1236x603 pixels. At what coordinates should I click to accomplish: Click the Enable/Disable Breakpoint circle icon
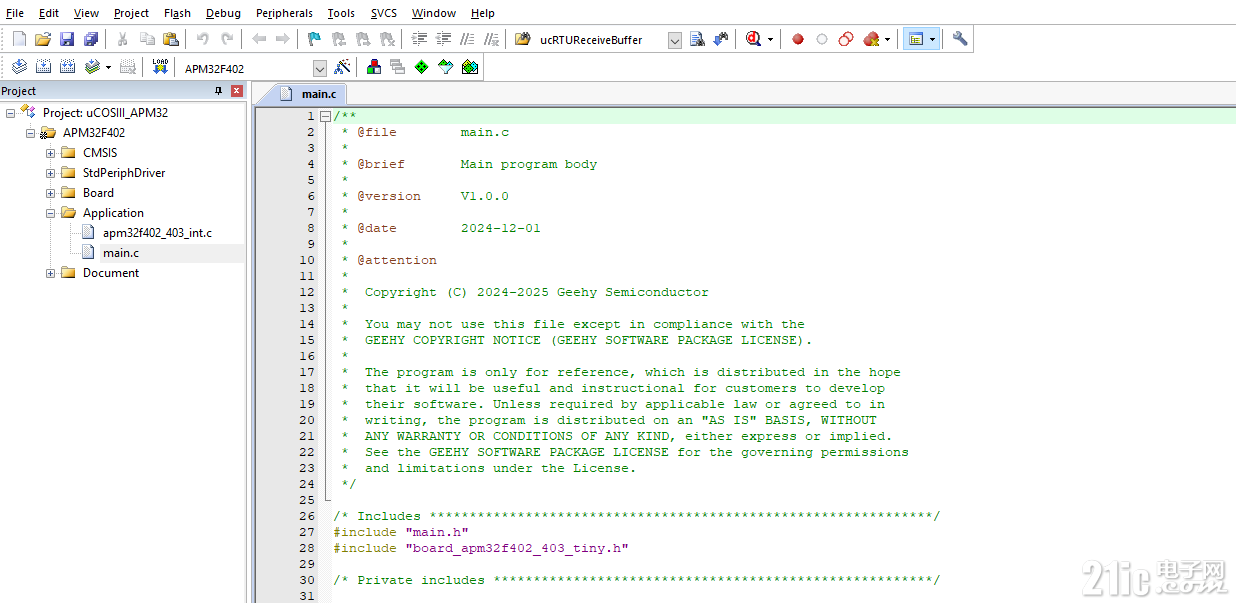[822, 39]
